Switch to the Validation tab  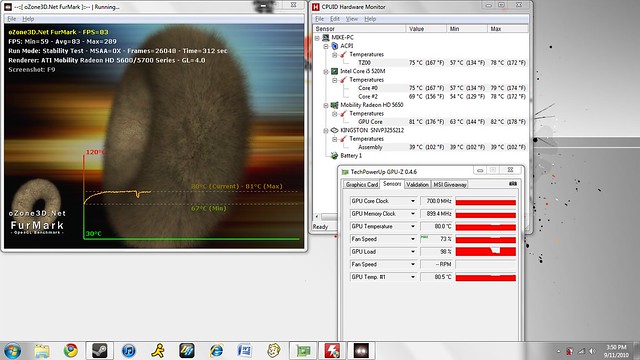coord(417,184)
